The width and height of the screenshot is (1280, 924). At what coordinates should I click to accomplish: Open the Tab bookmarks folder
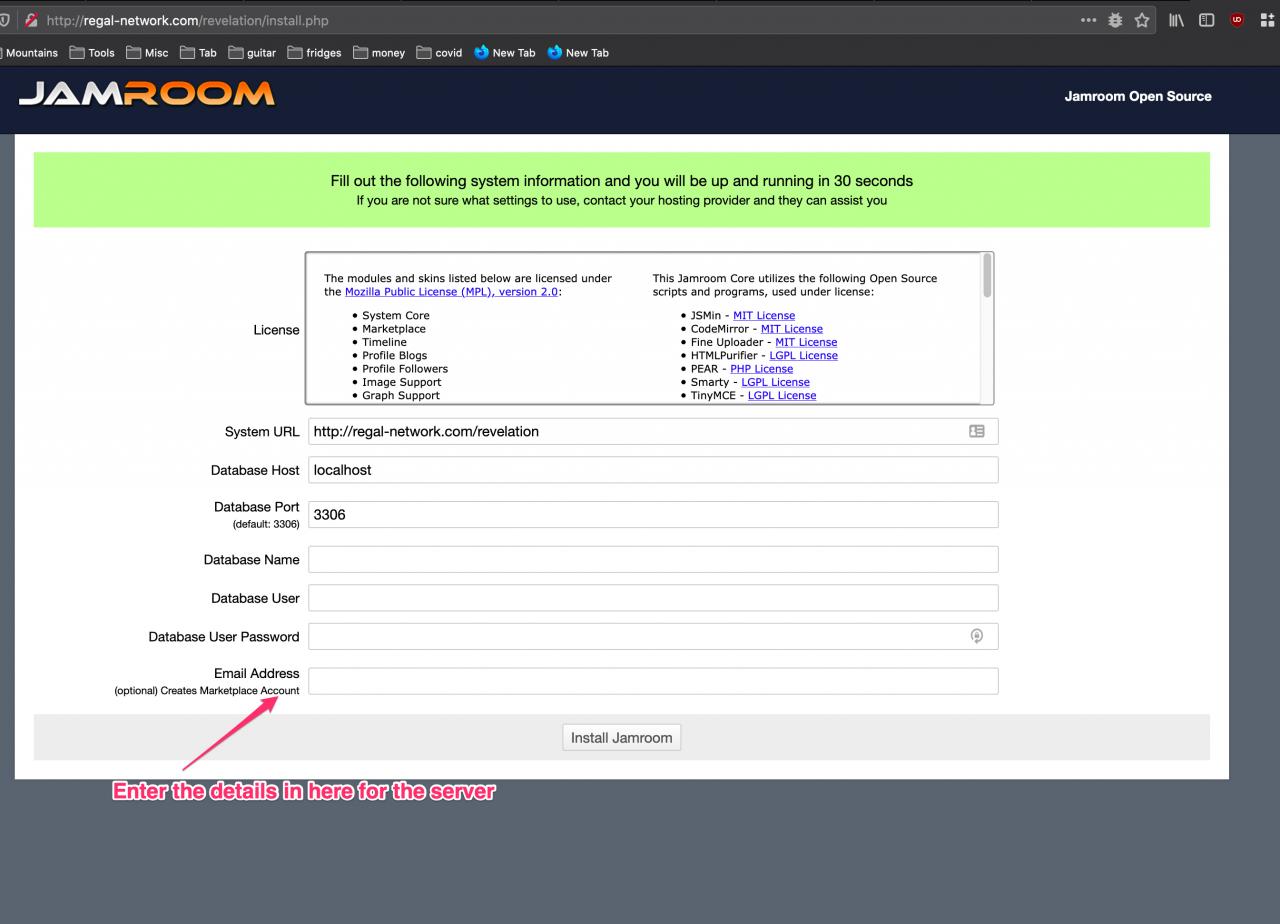[x=198, y=53]
